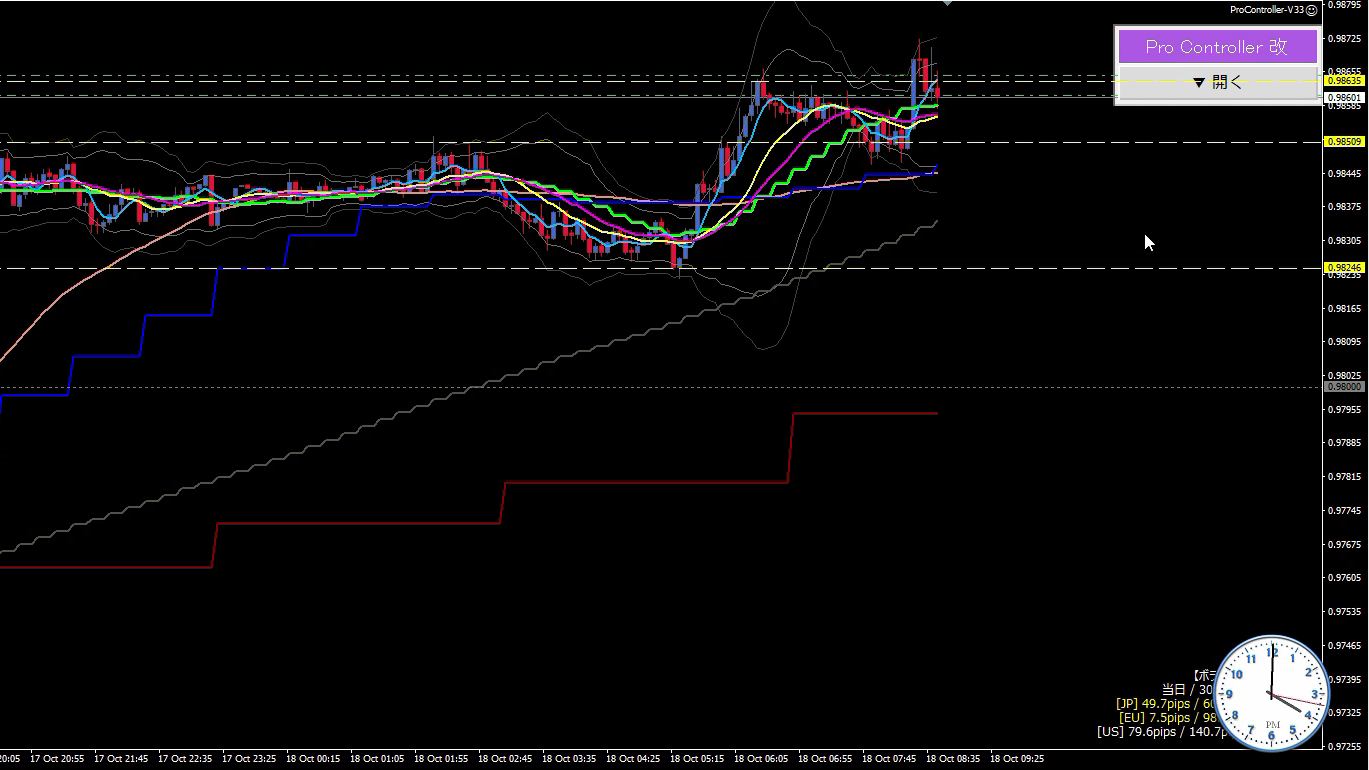Click the purple Pro Controller 改 title bar
1369x770 pixels.
[1217, 47]
